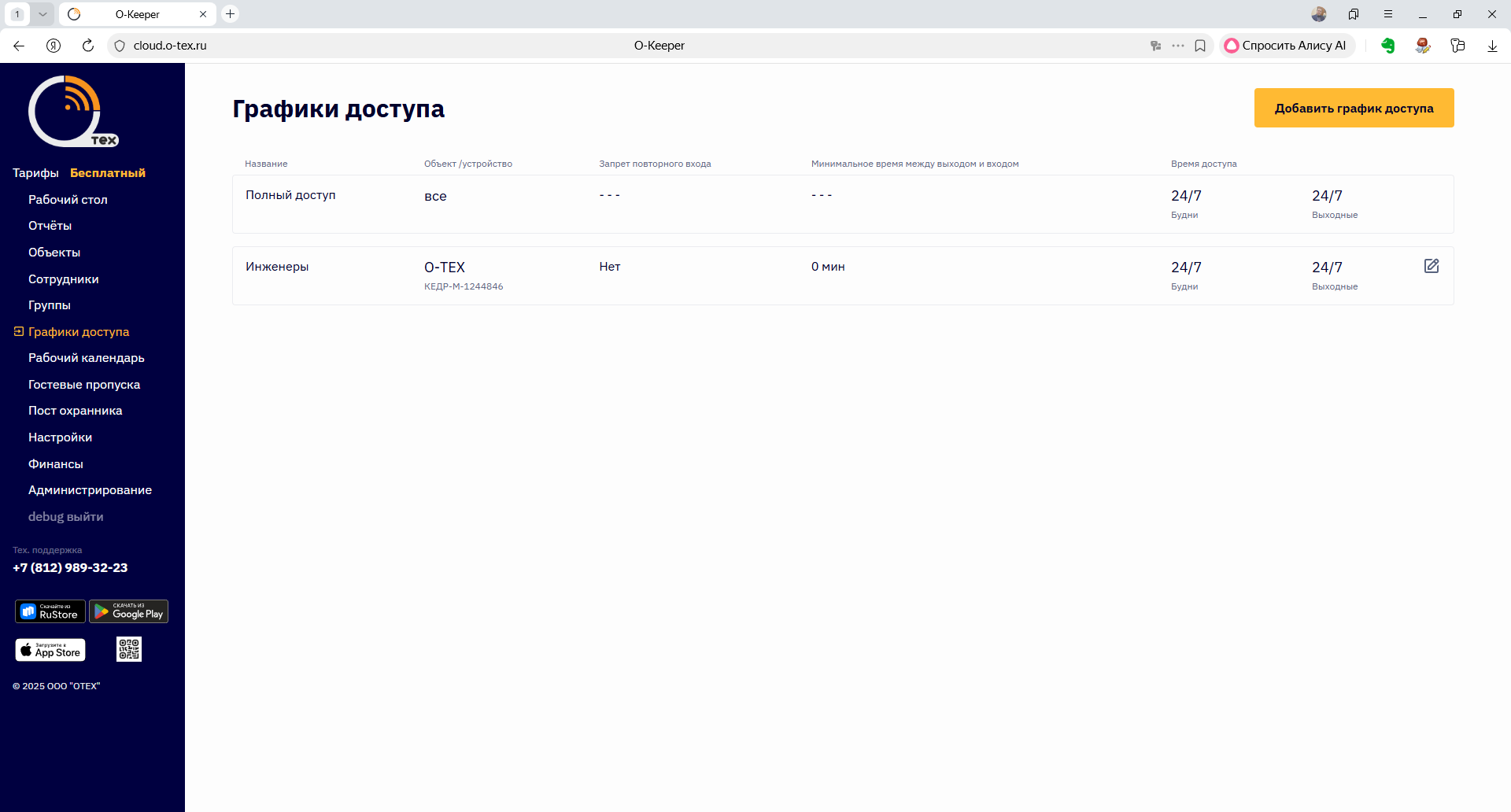Viewport: 1511px width, 812px height.
Task: Click Добавить график доступа button
Action: [x=1354, y=108]
